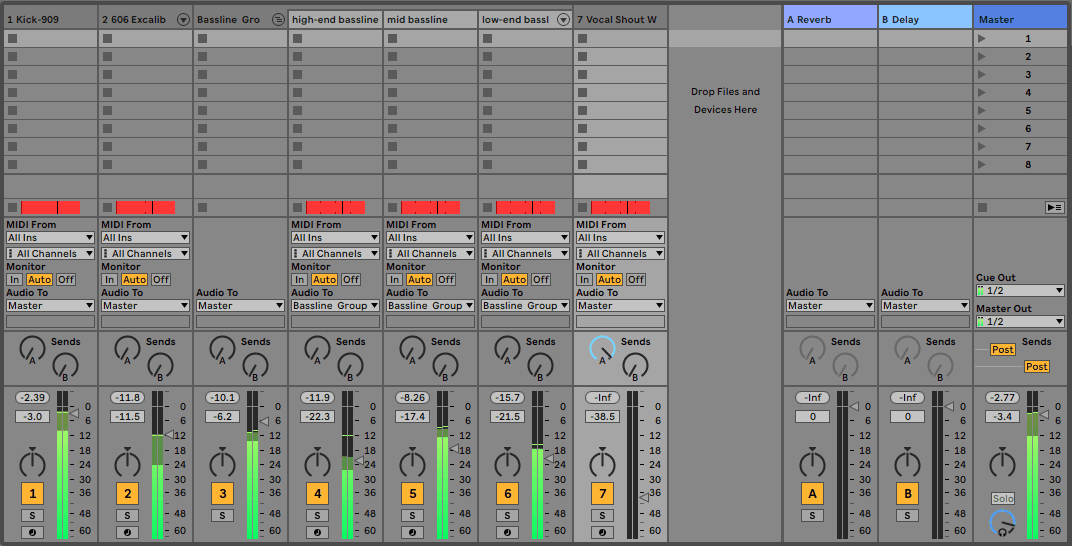Open Audio To dropdown on A Reverb
The height and width of the screenshot is (546, 1072).
click(831, 305)
